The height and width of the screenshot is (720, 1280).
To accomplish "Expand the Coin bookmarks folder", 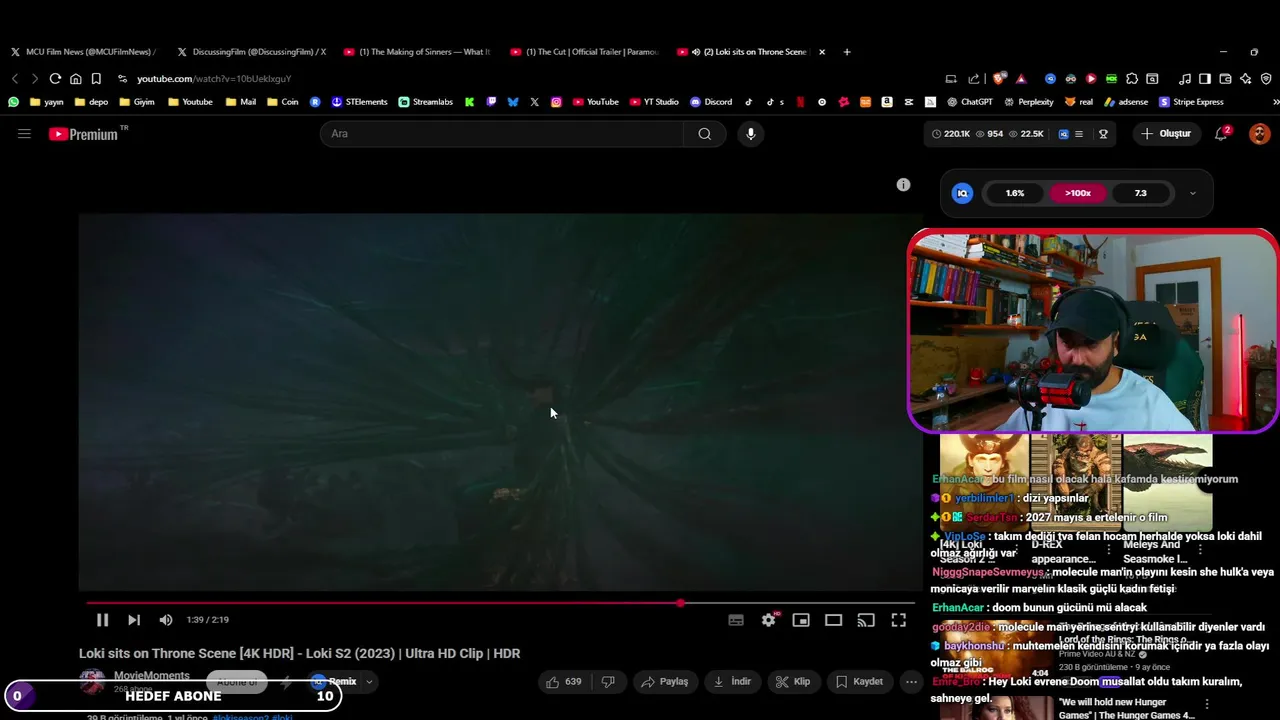I will tap(282, 102).
